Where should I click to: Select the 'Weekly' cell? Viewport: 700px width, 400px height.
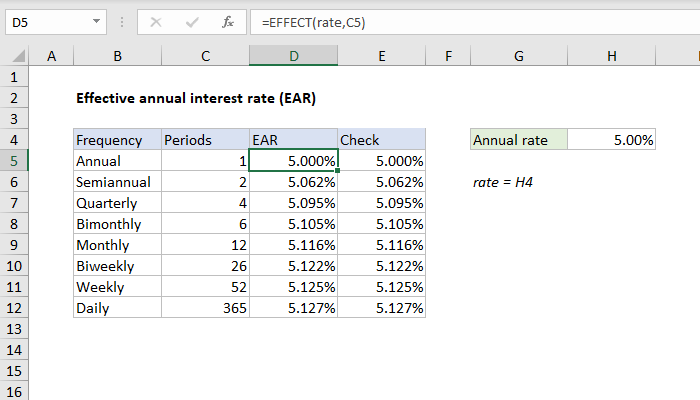pos(117,287)
